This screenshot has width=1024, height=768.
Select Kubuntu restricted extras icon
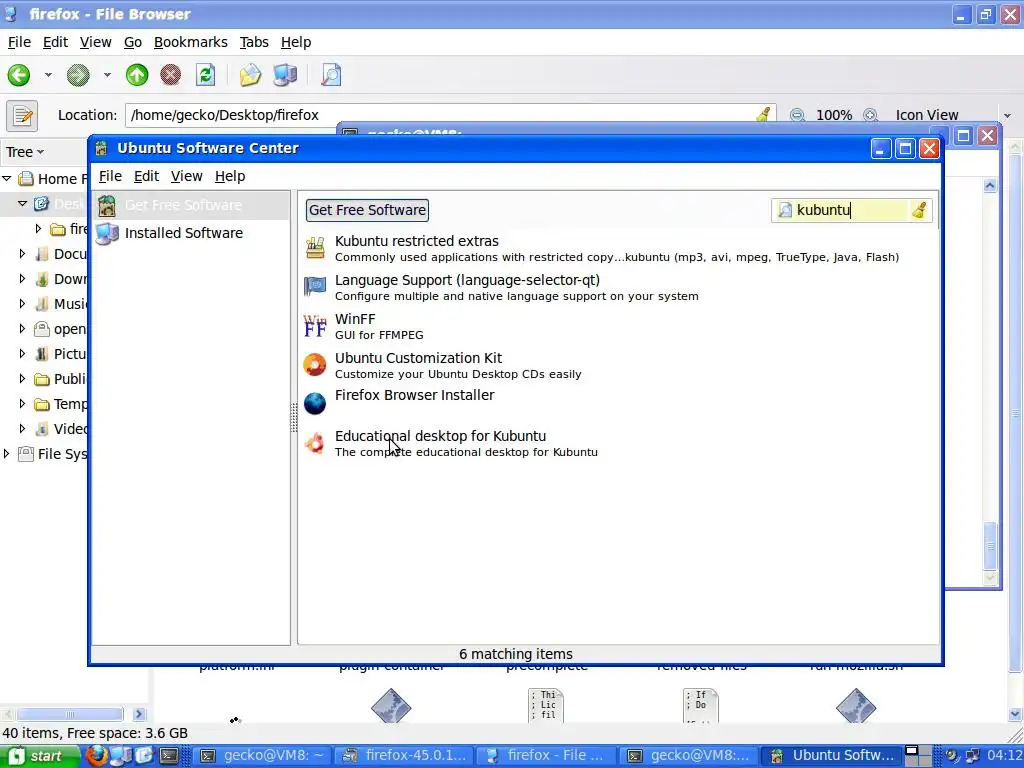[315, 248]
